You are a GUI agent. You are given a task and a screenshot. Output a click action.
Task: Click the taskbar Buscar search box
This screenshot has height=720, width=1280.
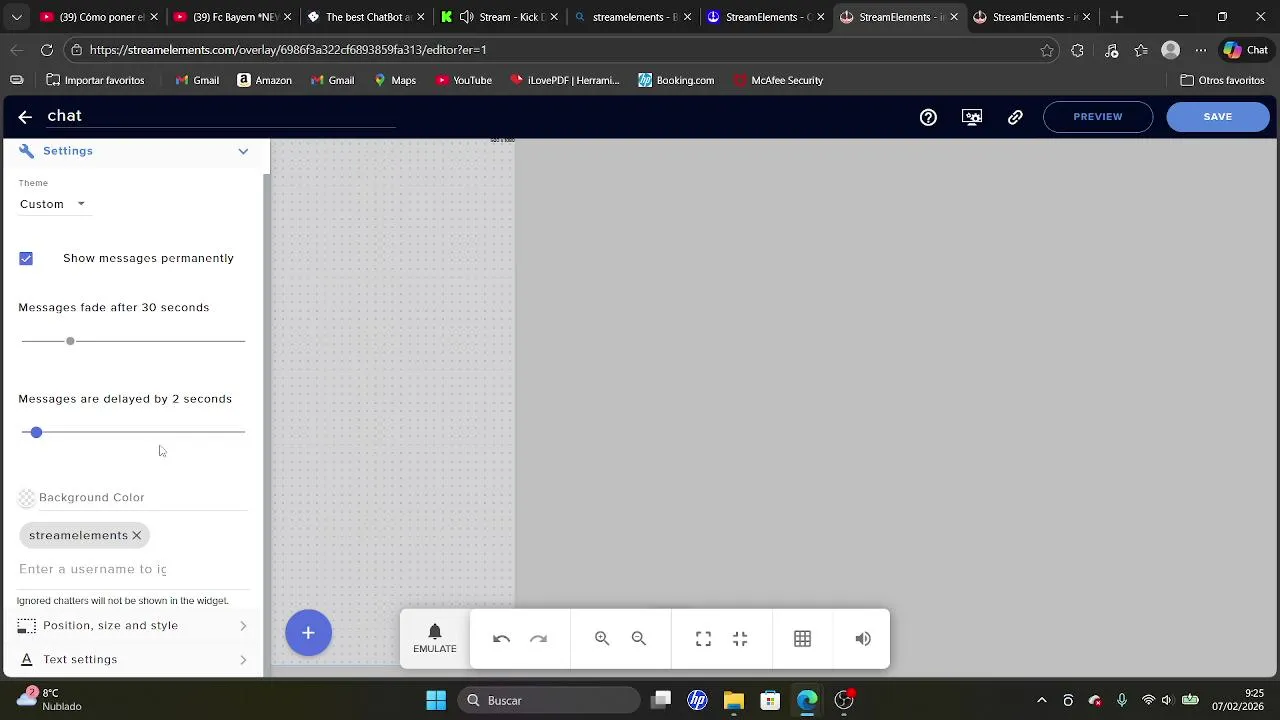(549, 701)
